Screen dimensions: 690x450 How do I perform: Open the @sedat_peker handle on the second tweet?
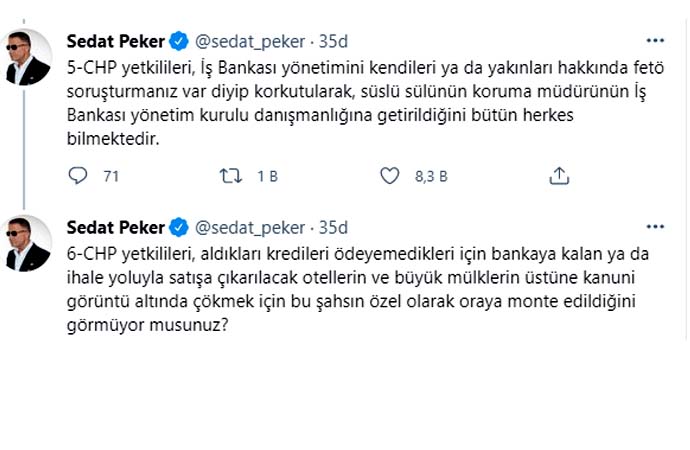250,226
